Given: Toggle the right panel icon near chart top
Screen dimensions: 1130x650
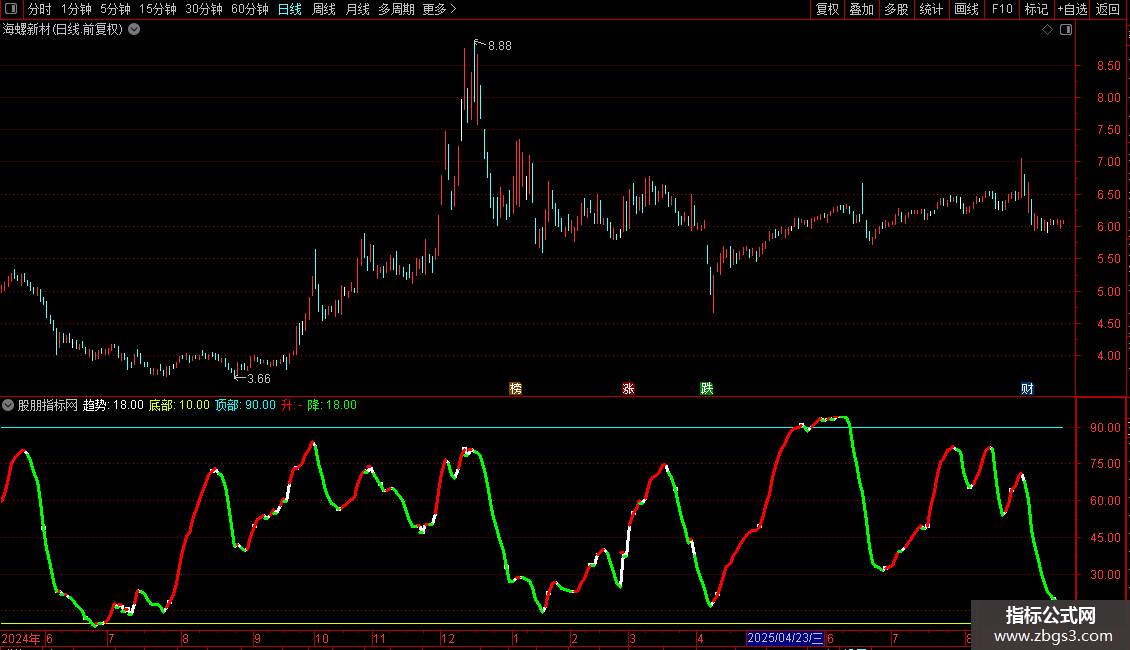Looking at the screenshot, I should [x=1066, y=30].
